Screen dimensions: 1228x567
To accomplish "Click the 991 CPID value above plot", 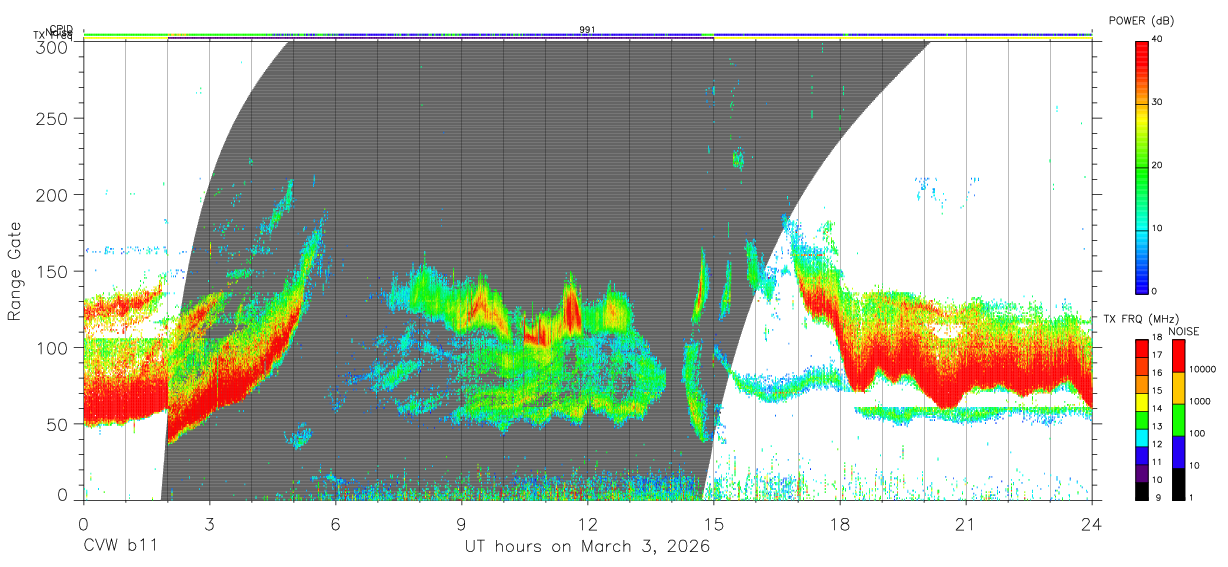I will coord(587,29).
